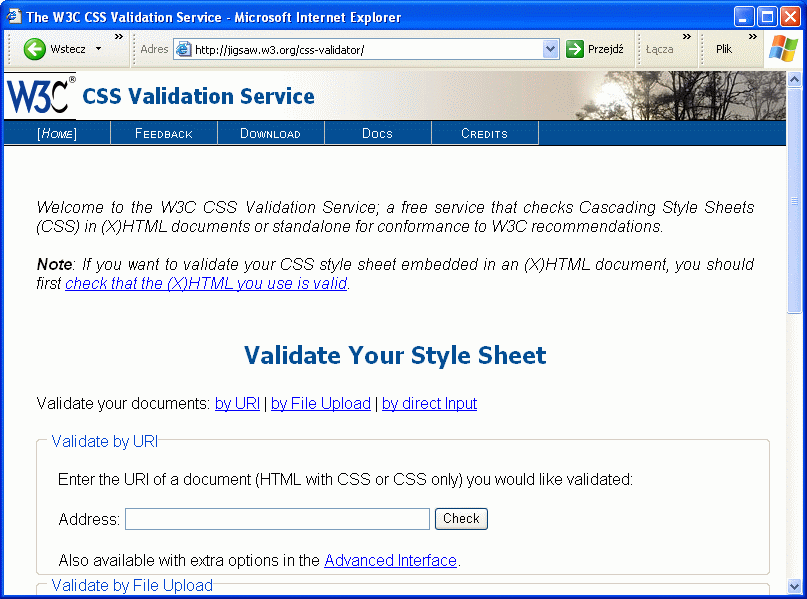Click the Address URI input field
Screen dimensions: 807x599
tap(277, 519)
